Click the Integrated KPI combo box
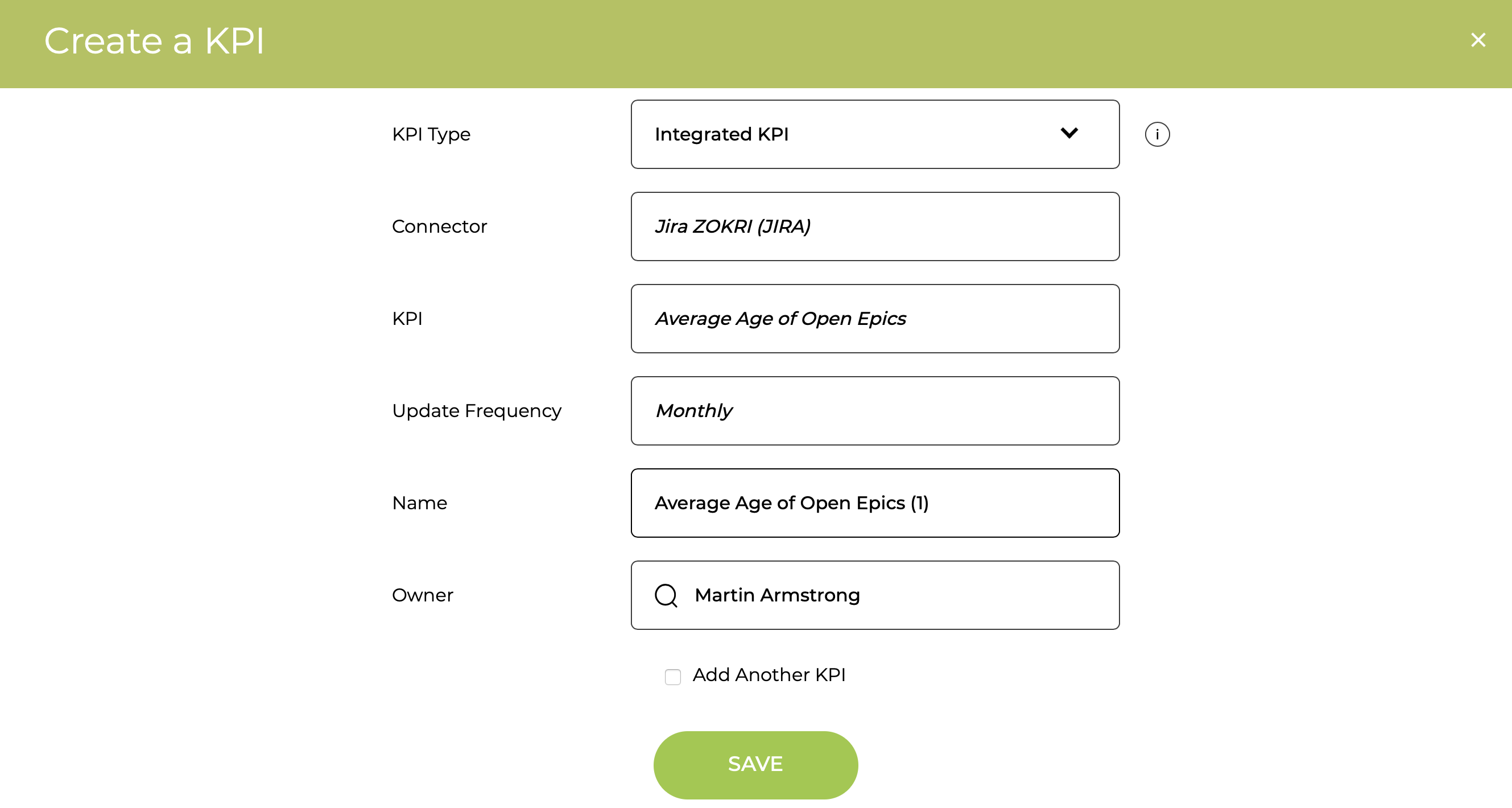 (874, 134)
